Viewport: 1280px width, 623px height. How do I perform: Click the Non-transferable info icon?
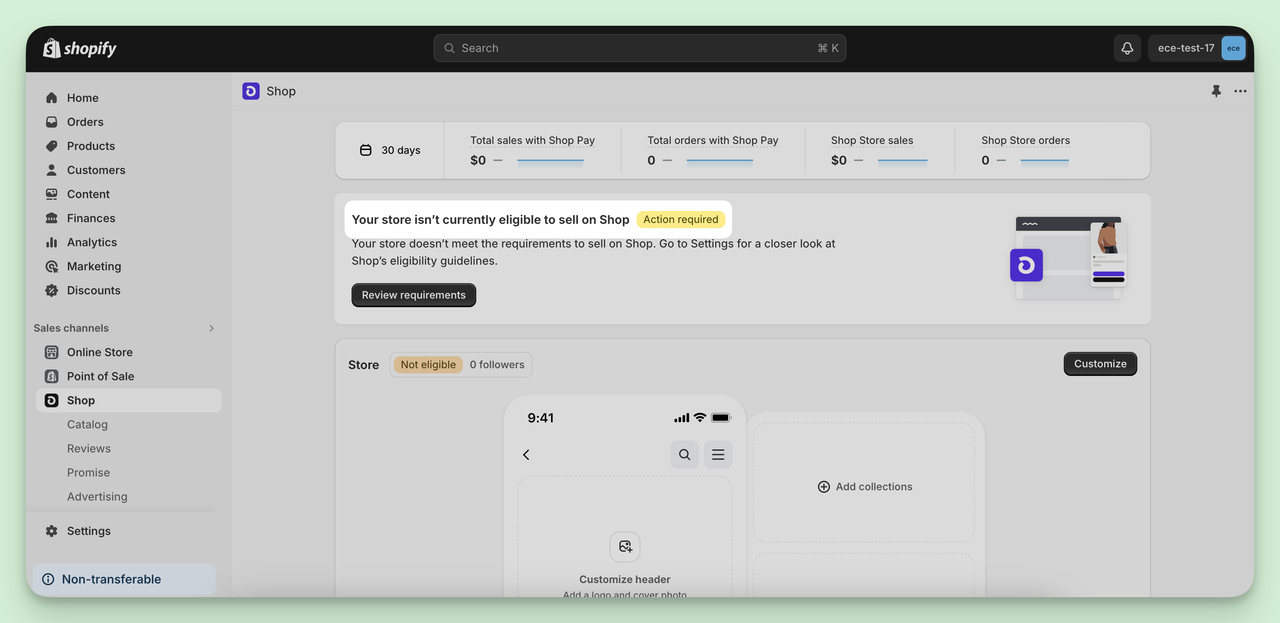[x=48, y=579]
